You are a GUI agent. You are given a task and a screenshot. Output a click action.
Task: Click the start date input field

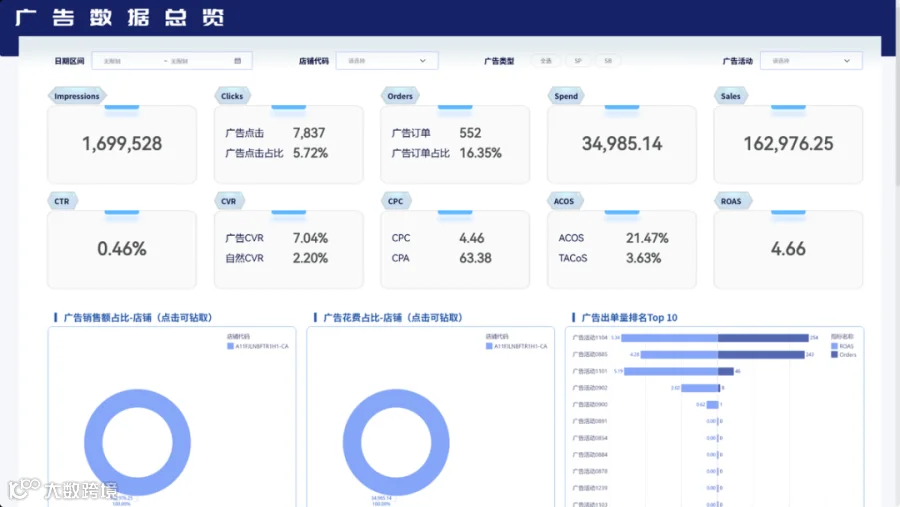127,61
